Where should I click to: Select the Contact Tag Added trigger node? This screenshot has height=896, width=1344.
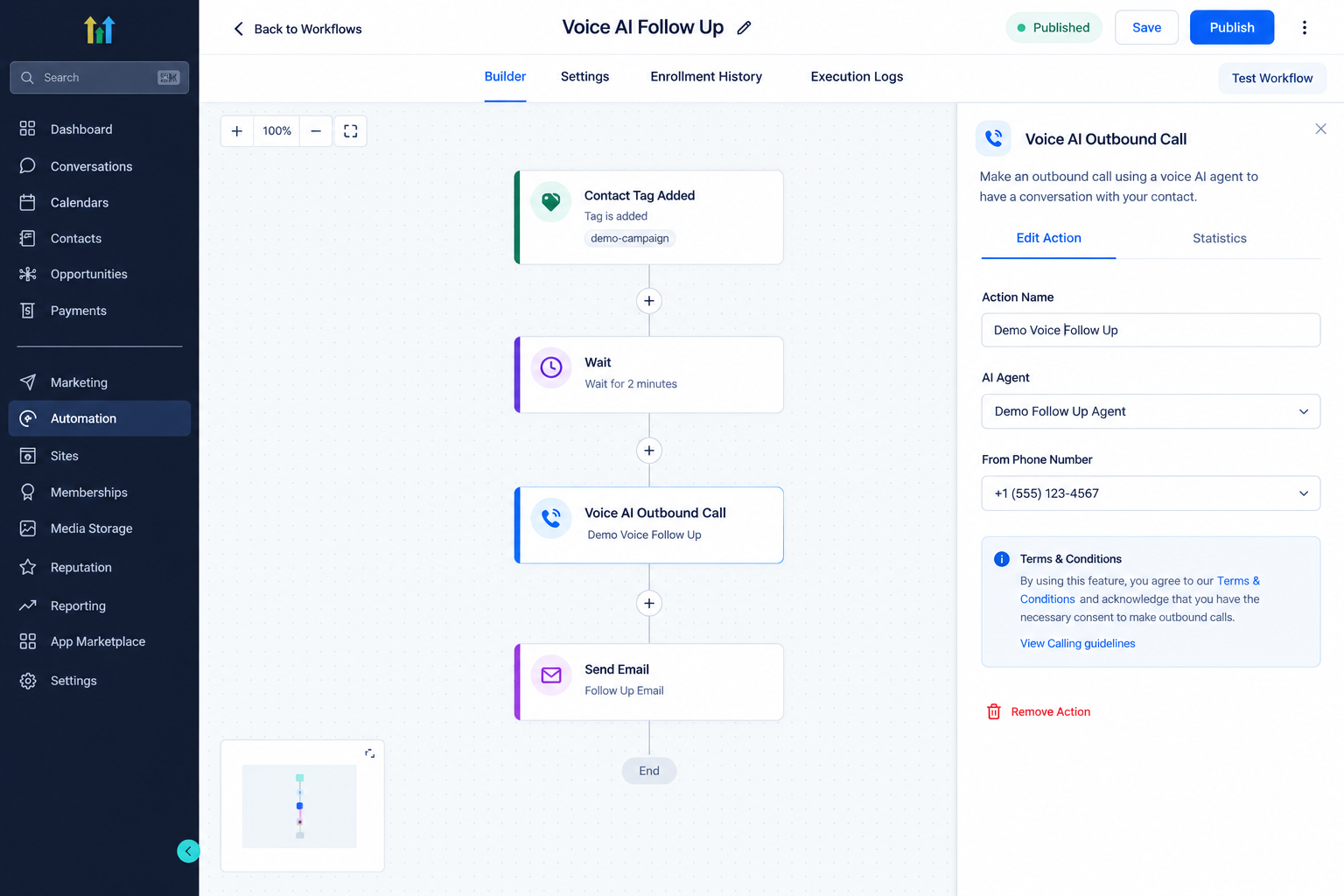648,217
